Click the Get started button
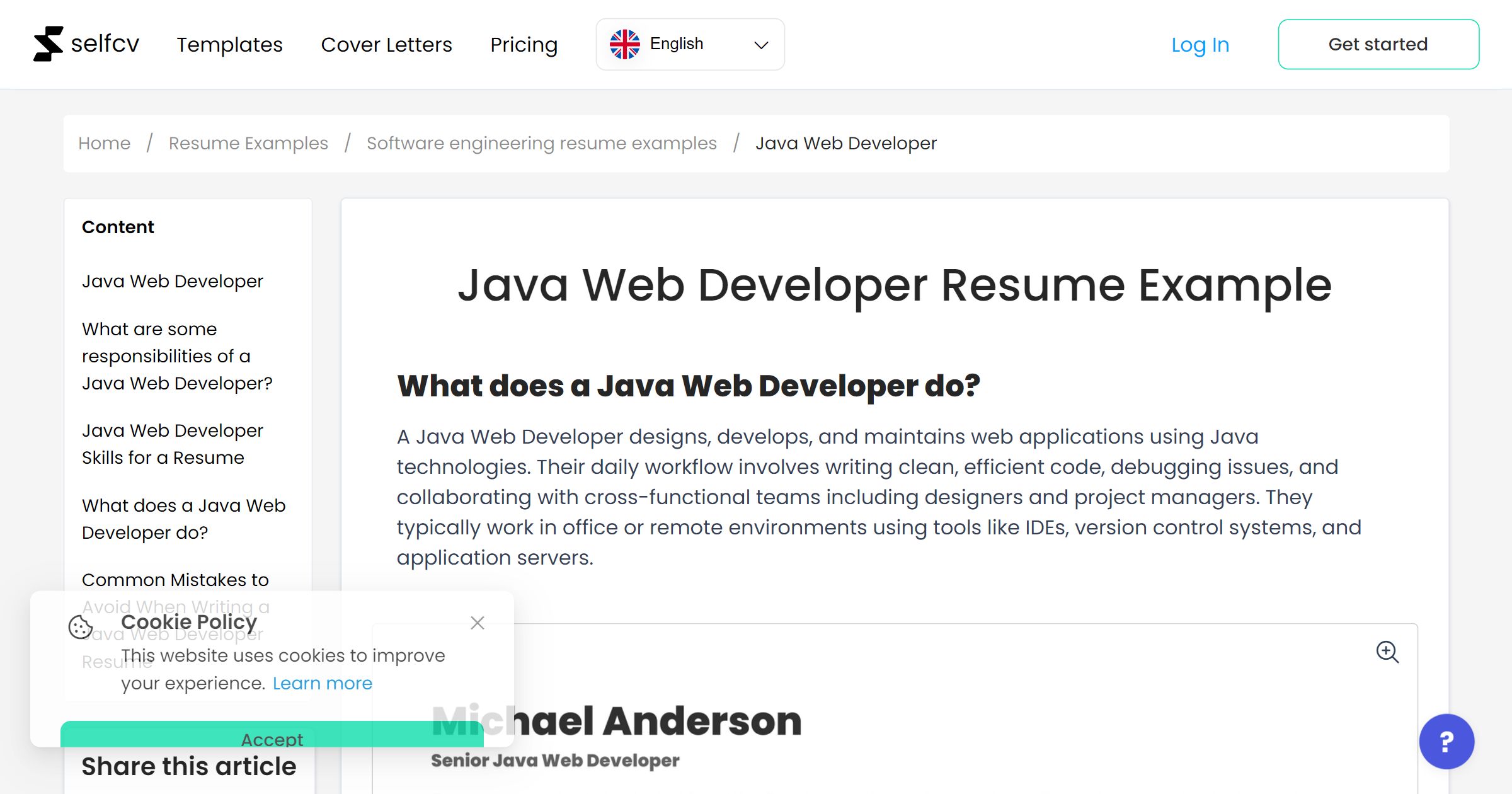Image resolution: width=1512 pixels, height=794 pixels. click(x=1378, y=44)
